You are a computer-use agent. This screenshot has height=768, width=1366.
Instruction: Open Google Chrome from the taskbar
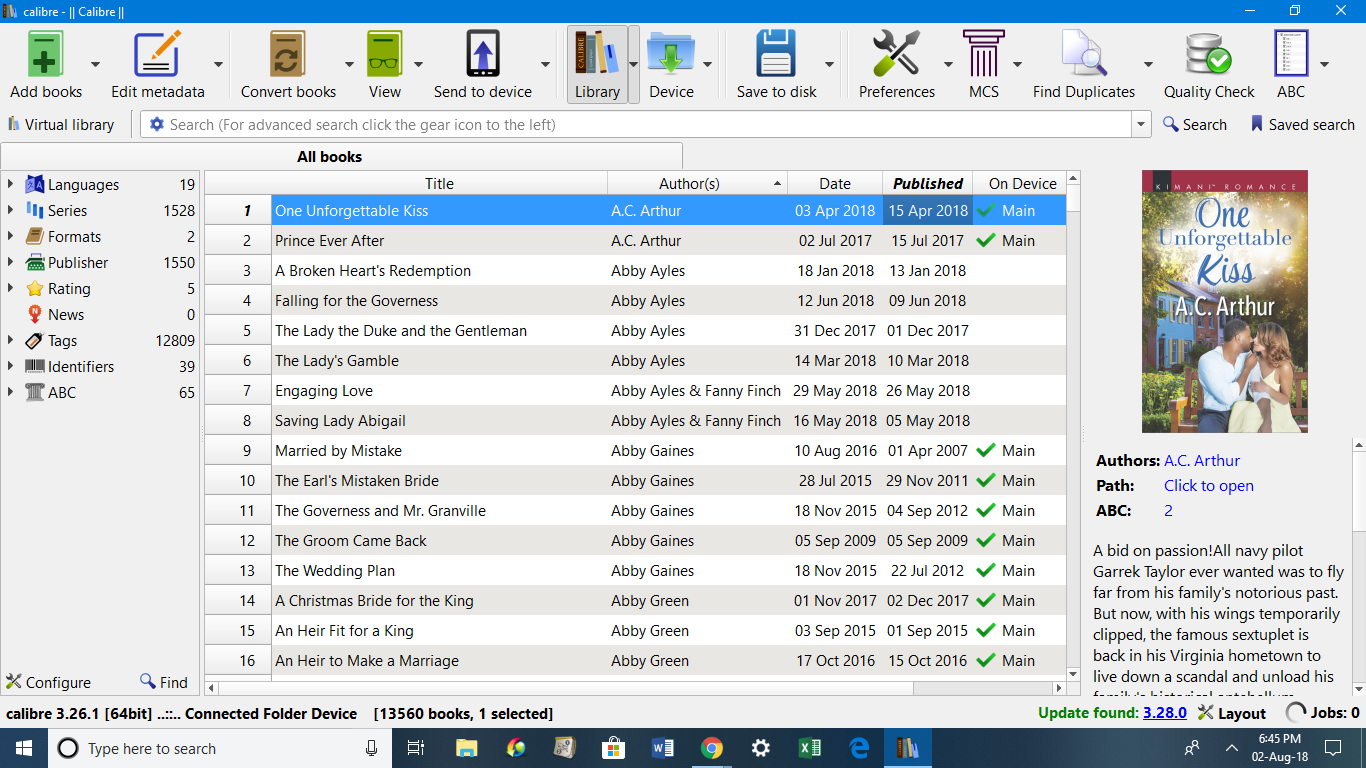click(711, 748)
